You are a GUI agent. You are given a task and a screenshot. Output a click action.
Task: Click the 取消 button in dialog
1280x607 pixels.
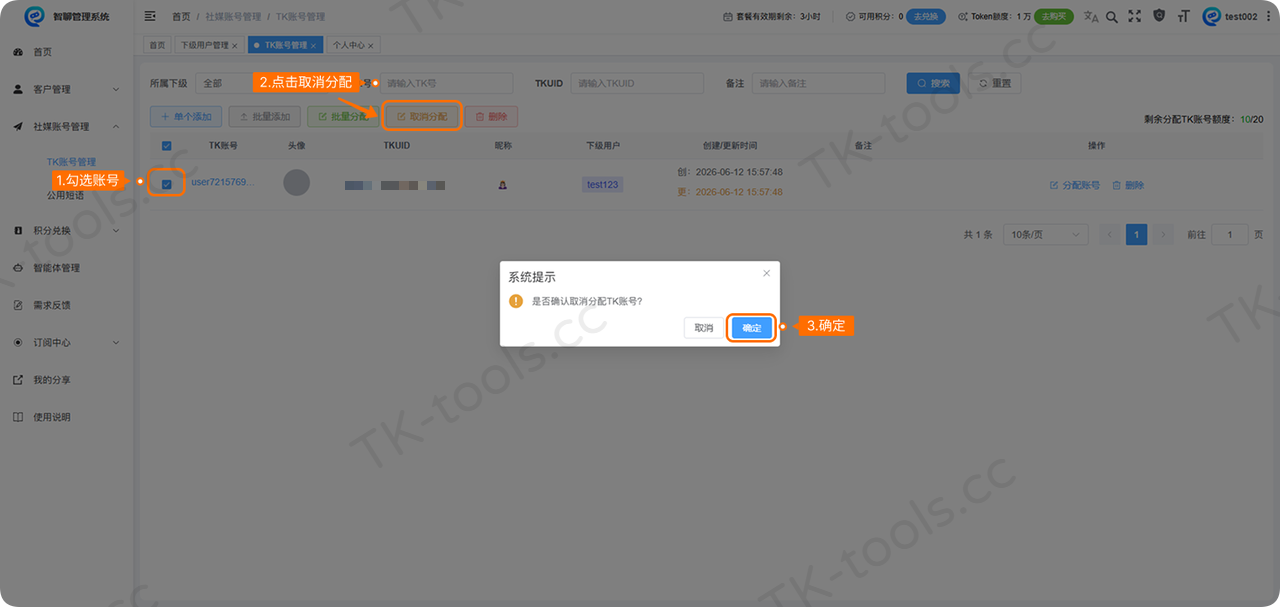704,328
